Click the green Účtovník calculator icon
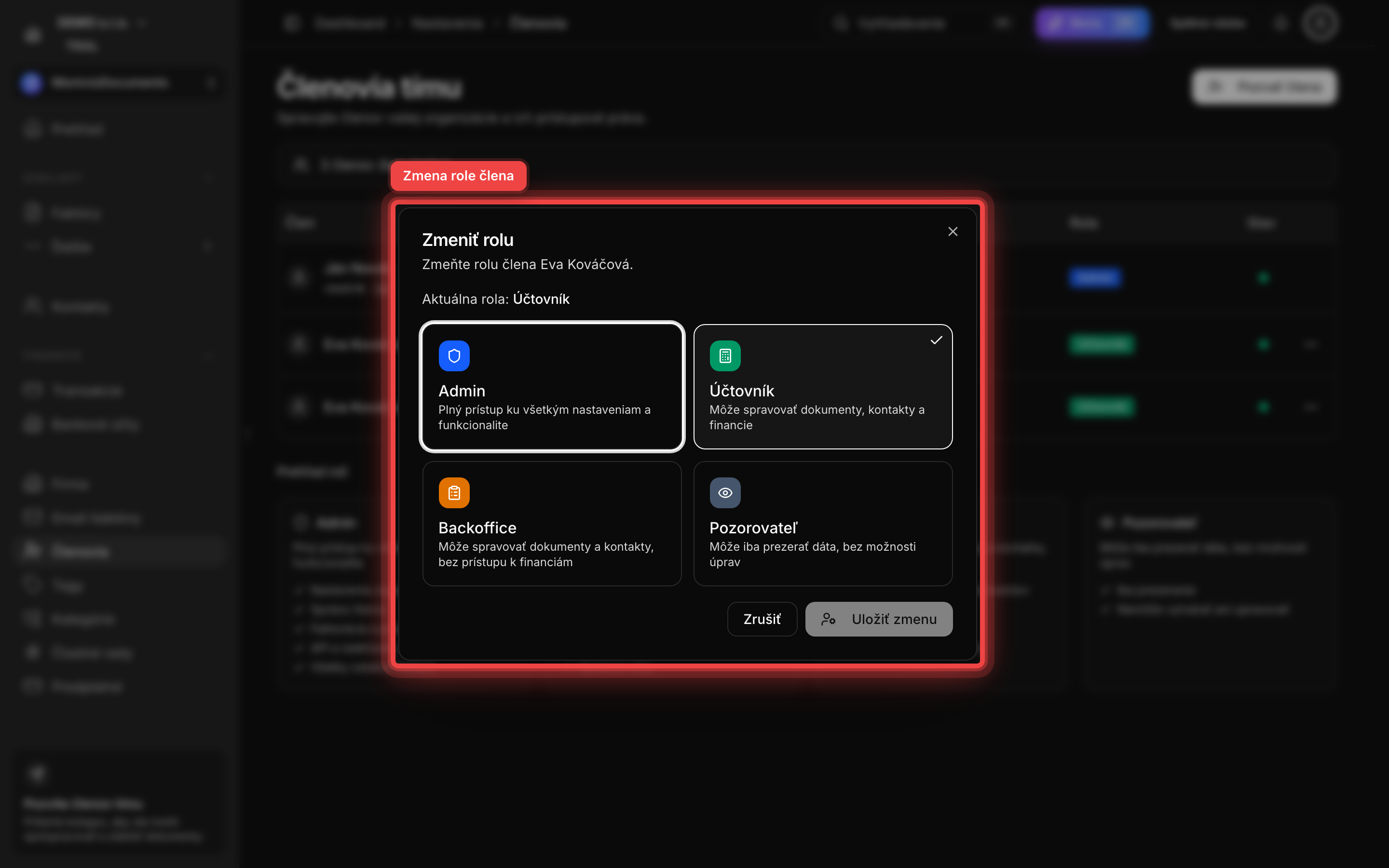The image size is (1389, 868). [725, 356]
